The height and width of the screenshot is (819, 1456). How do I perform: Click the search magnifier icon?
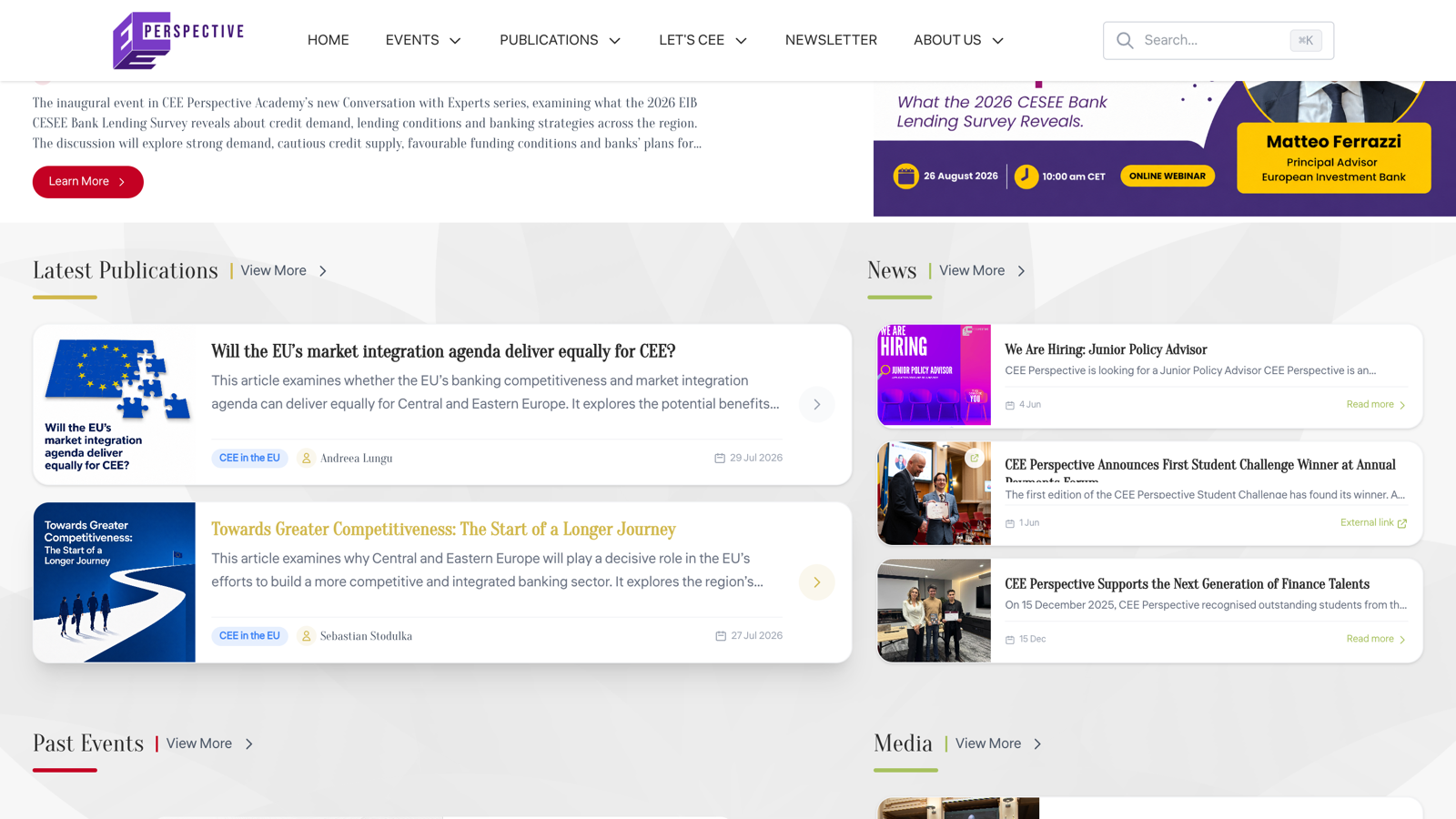pyautogui.click(x=1125, y=40)
